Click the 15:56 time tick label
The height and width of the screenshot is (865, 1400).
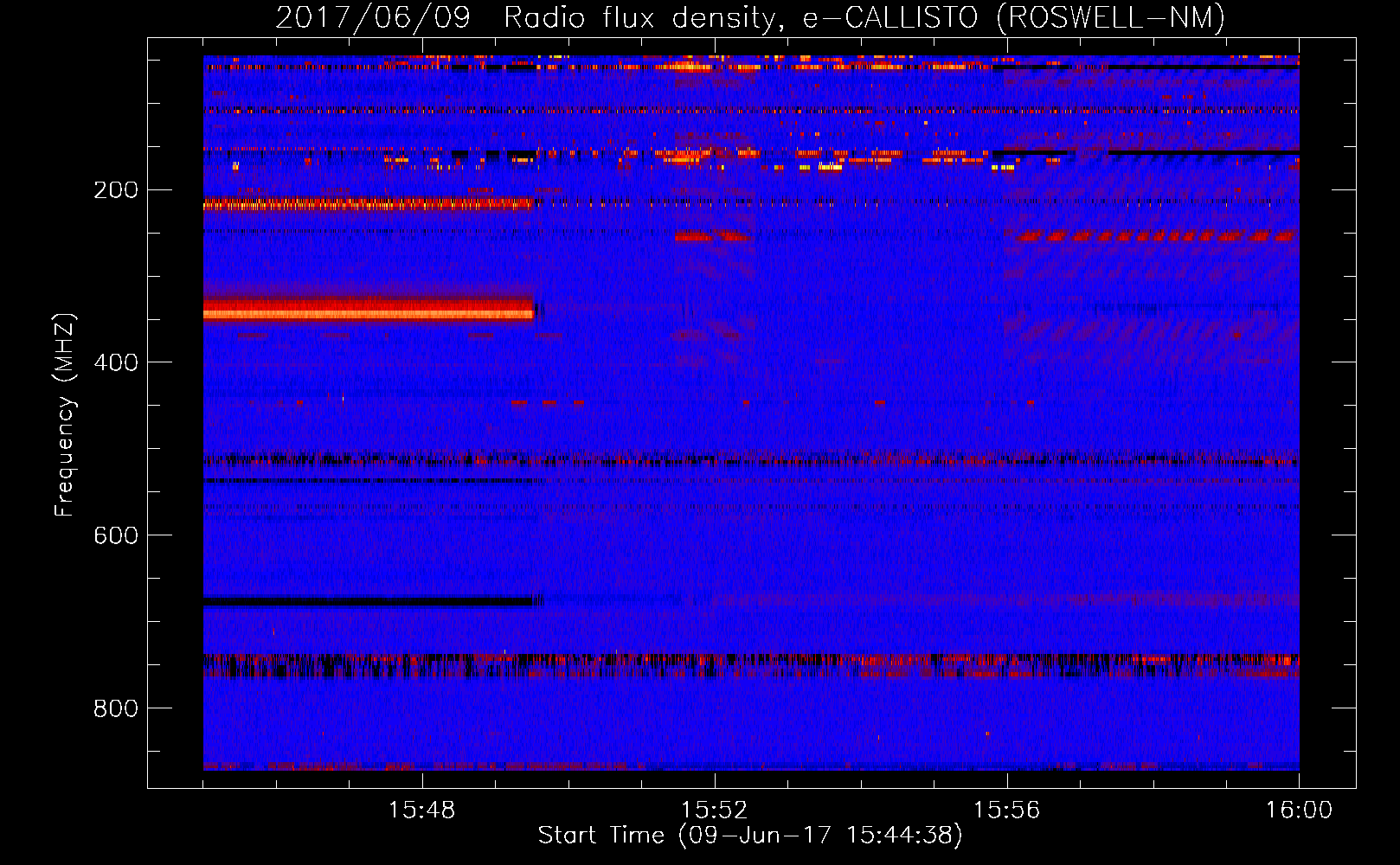click(1006, 811)
